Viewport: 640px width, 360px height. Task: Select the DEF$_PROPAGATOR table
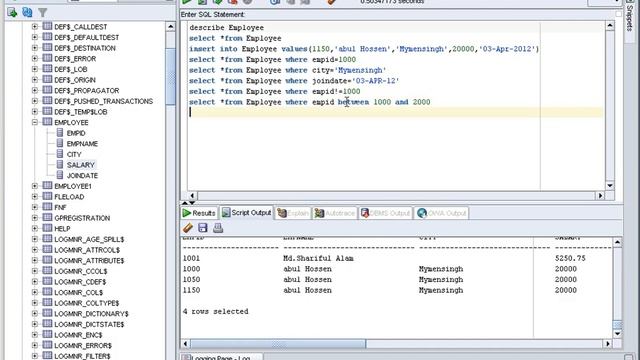[x=87, y=91]
